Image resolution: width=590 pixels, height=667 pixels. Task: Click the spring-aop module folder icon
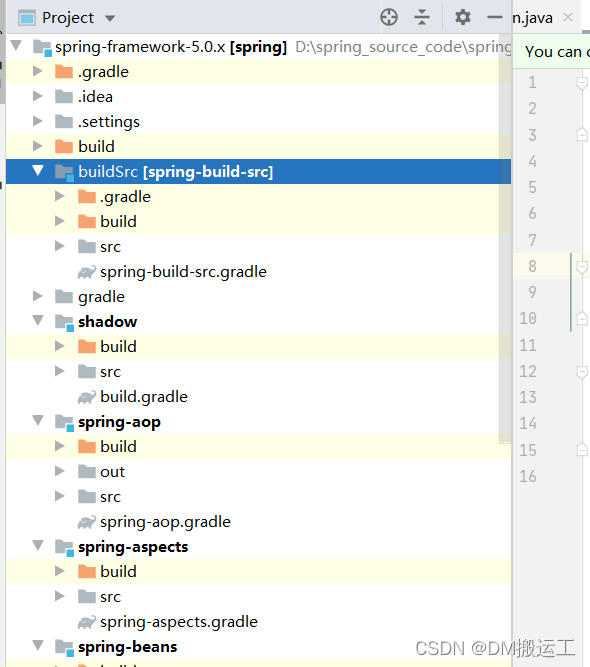point(65,422)
